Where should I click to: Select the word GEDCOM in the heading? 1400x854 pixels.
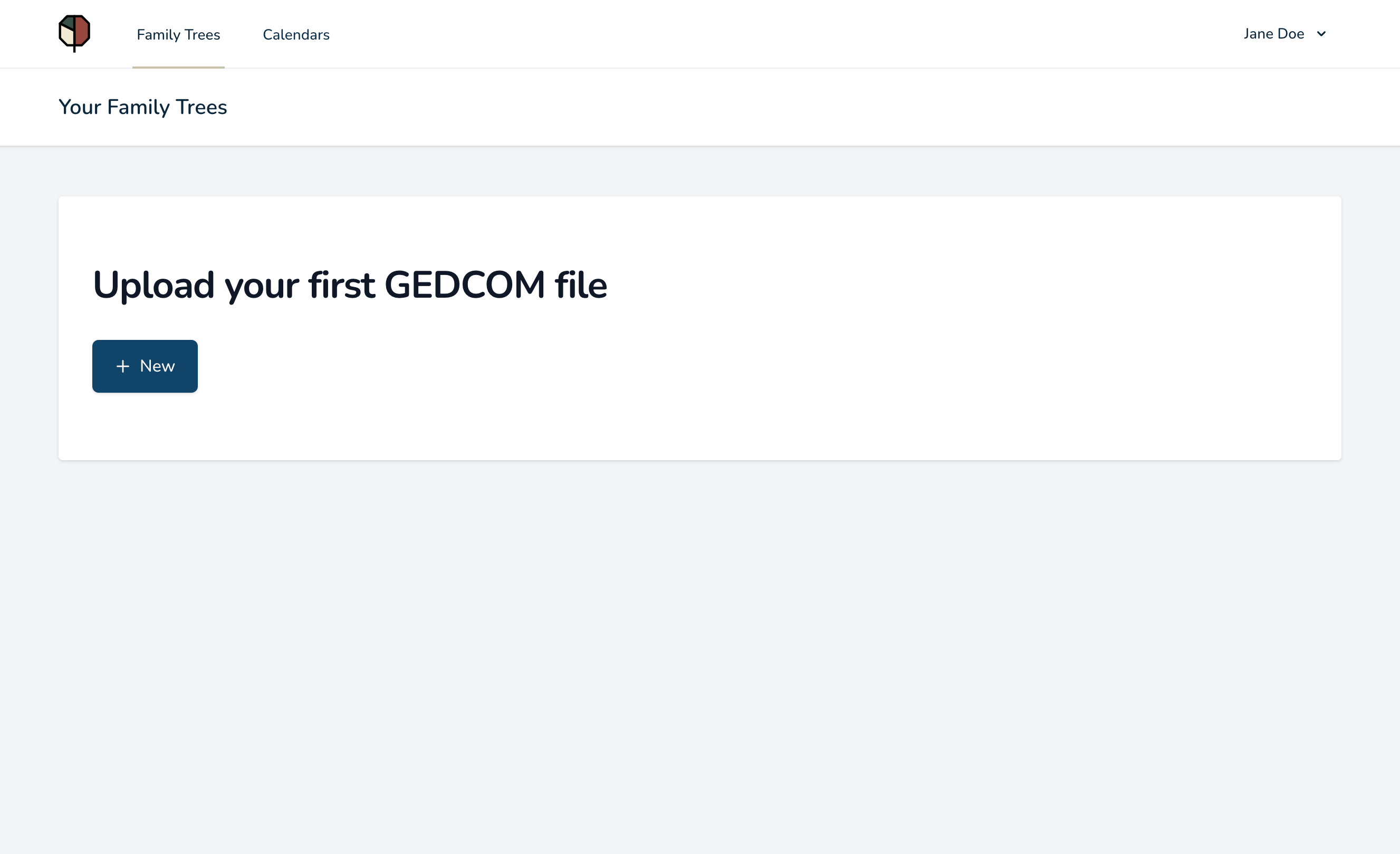pyautogui.click(x=465, y=285)
